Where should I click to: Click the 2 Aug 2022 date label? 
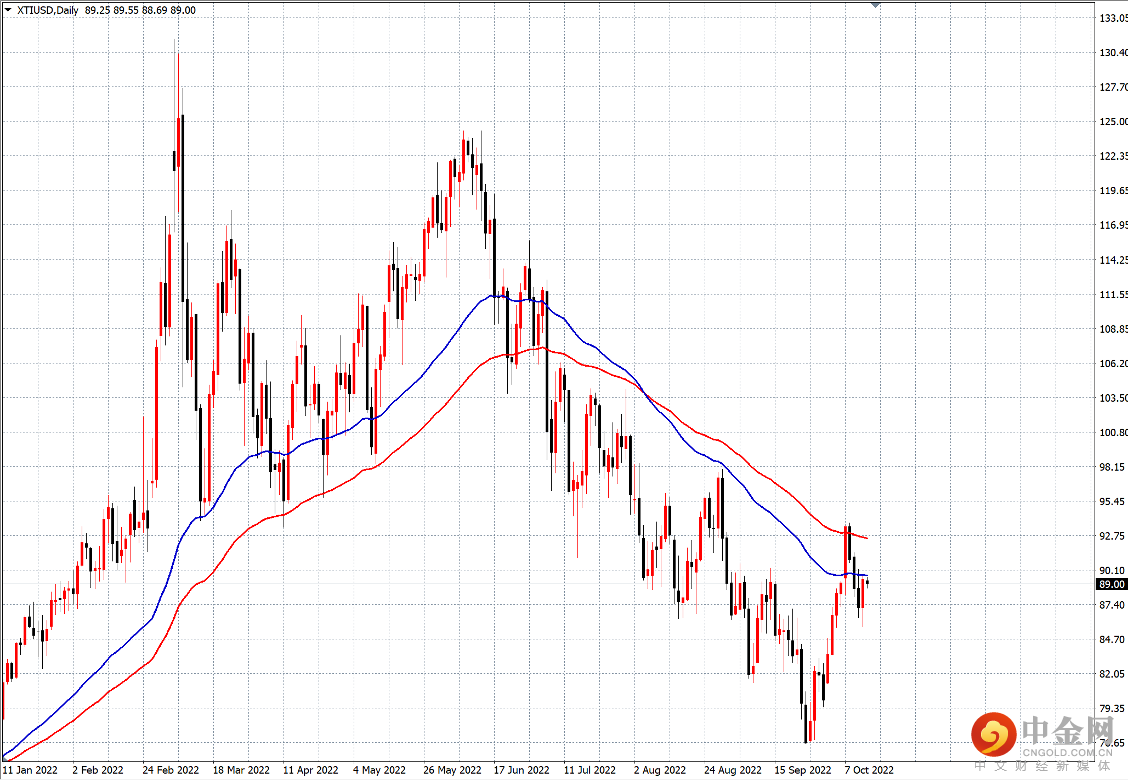(x=660, y=770)
